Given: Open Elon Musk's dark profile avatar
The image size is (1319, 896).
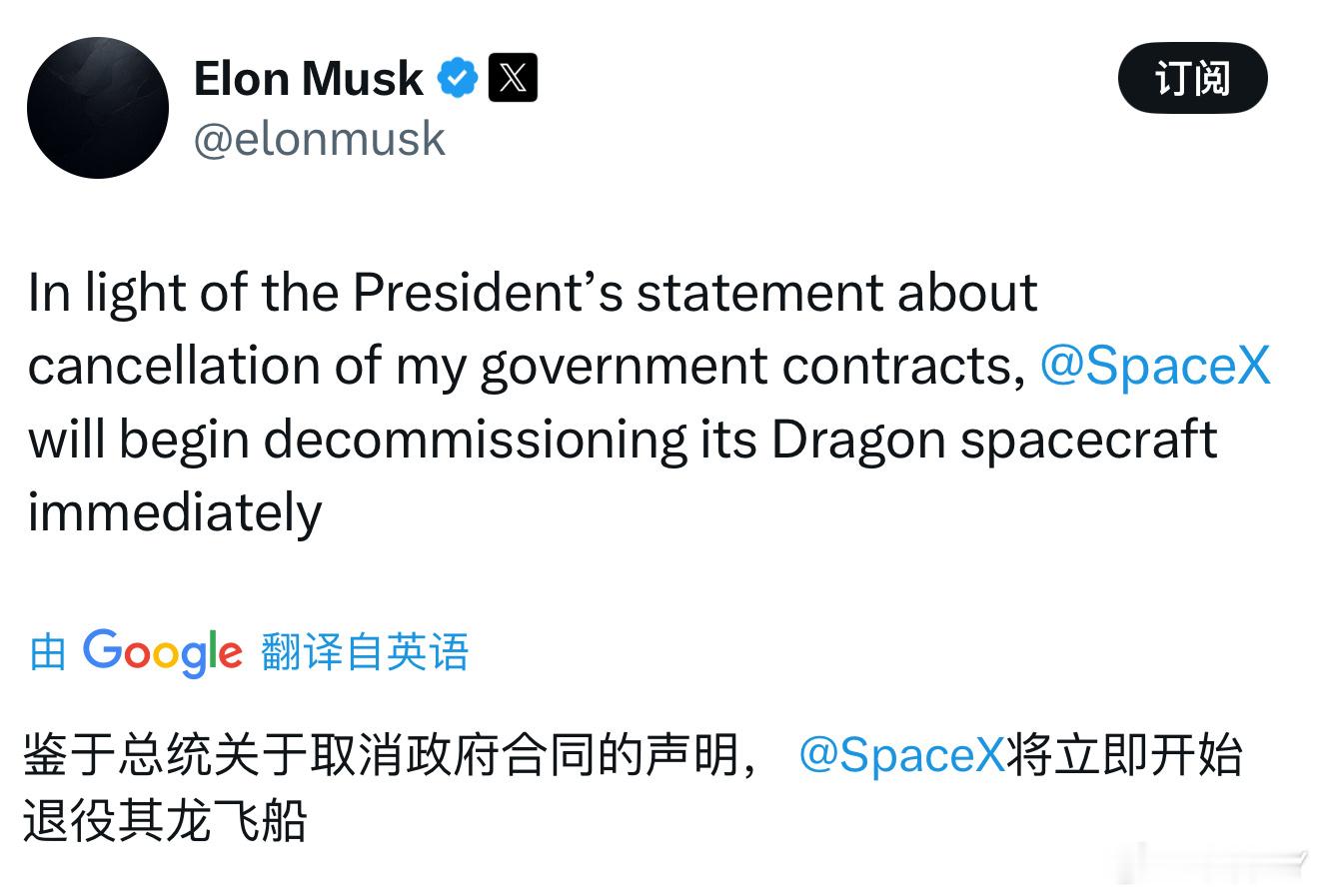Looking at the screenshot, I should 98,108.
